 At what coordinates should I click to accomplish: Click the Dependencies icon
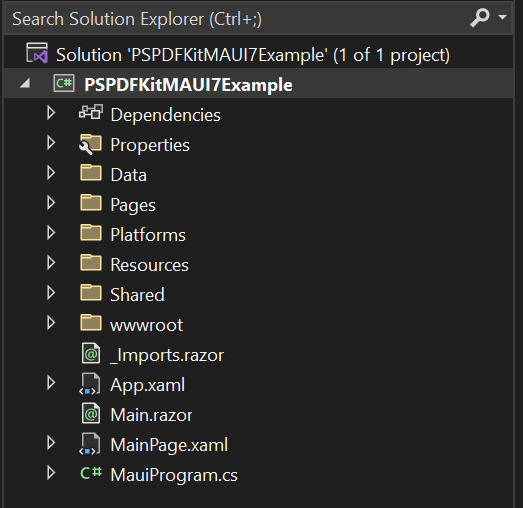[91, 112]
